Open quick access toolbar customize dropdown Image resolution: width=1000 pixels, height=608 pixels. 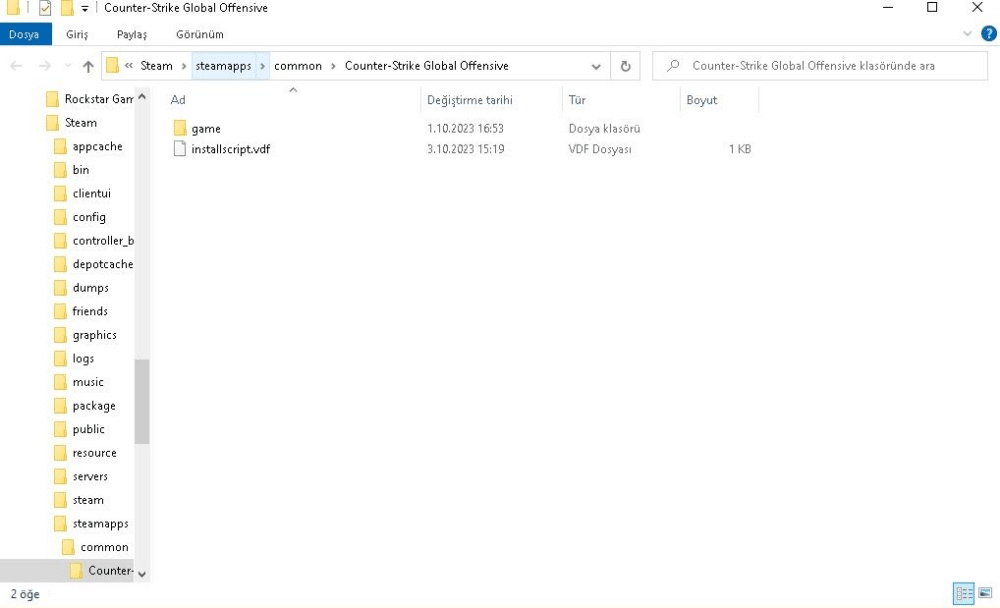(85, 9)
